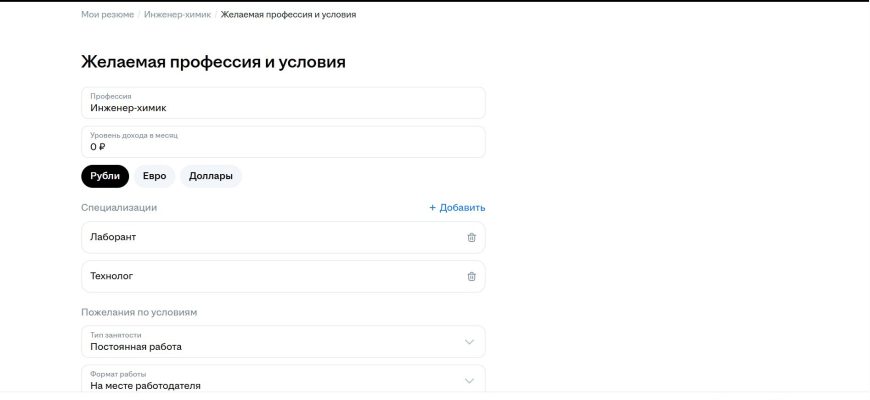Click the Пожелания по условиям section label
870x400 pixels.
click(139, 312)
